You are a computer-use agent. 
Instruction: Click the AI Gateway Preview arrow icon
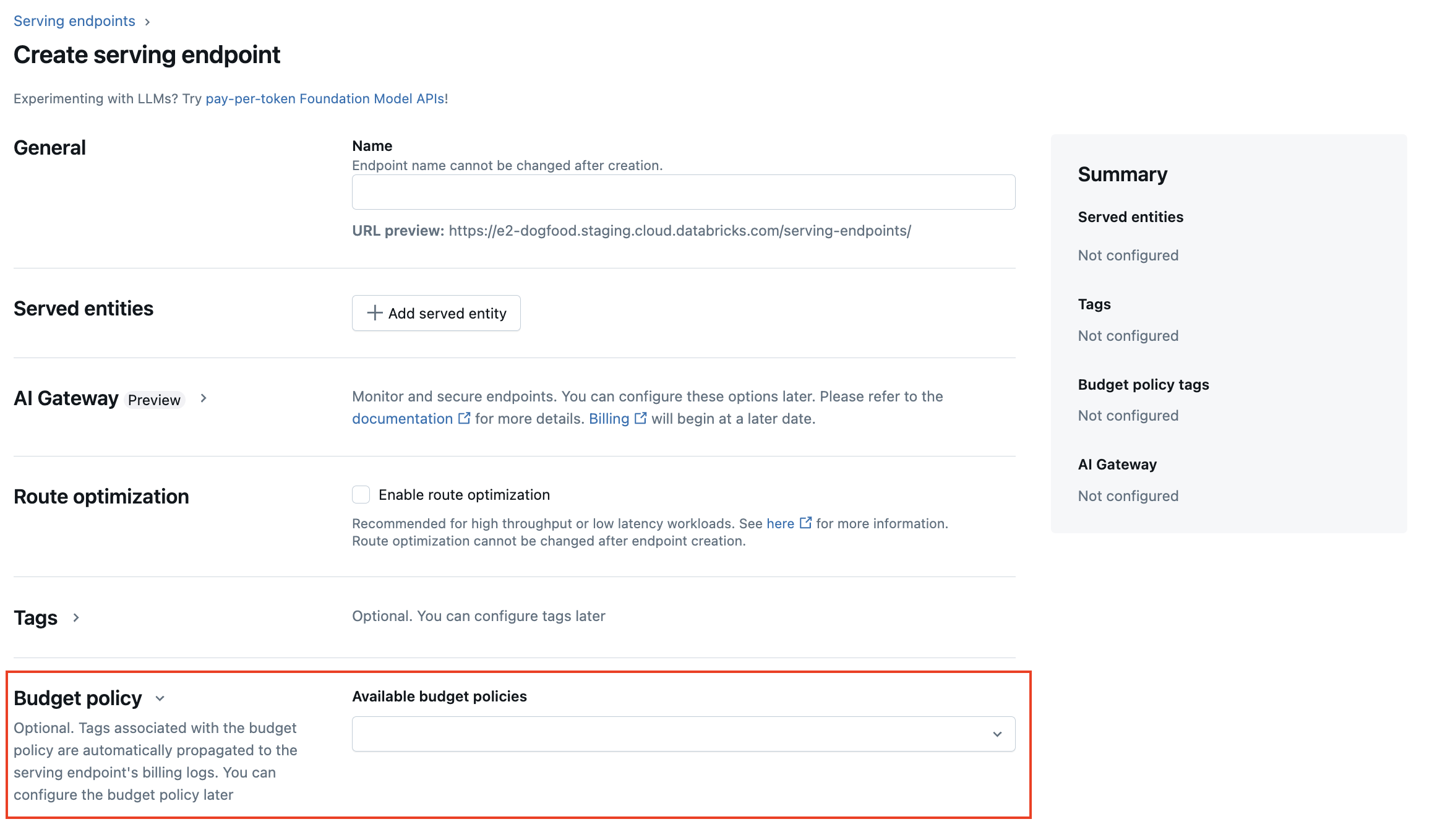pyautogui.click(x=205, y=399)
